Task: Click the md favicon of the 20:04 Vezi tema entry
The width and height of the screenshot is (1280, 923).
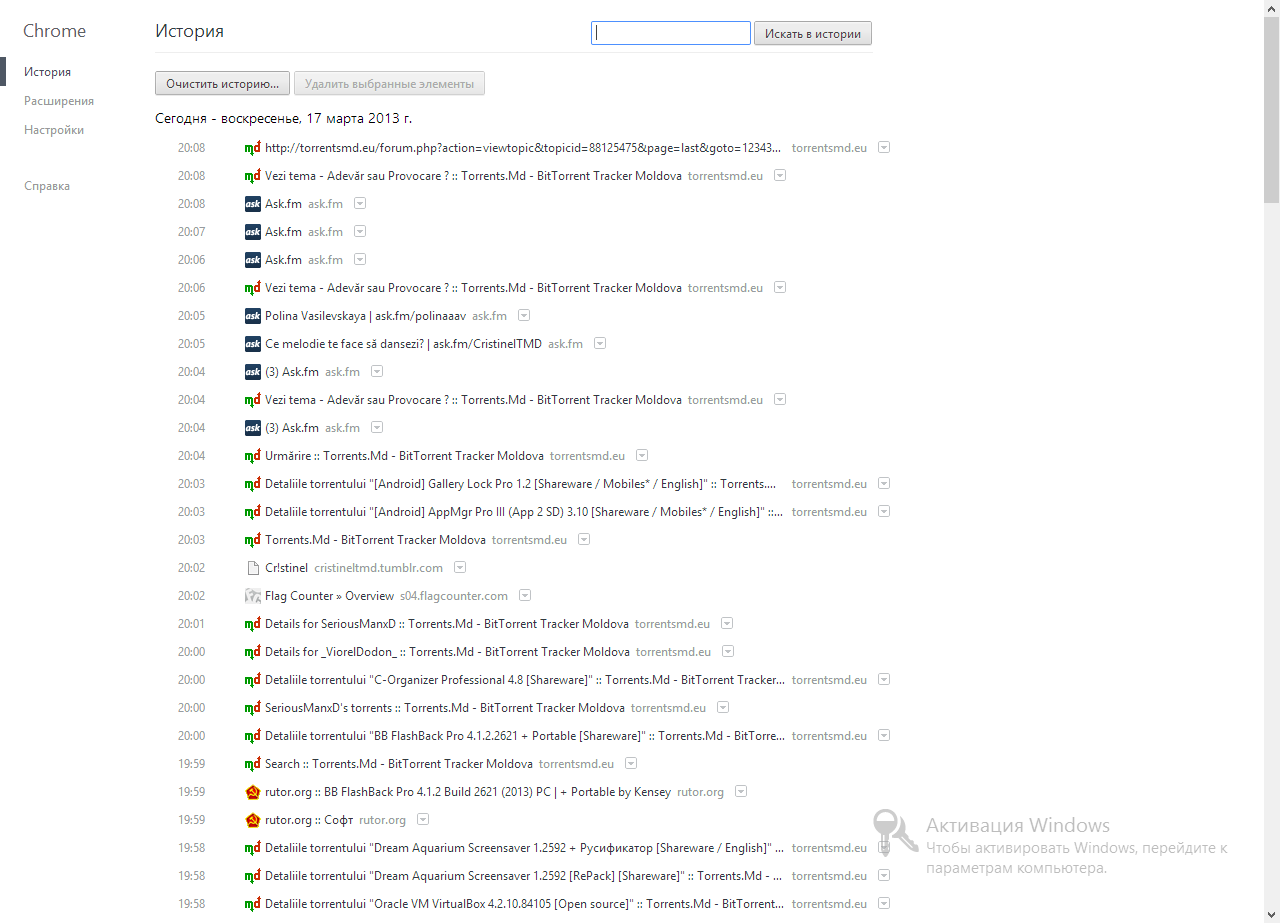Action: [x=253, y=400]
